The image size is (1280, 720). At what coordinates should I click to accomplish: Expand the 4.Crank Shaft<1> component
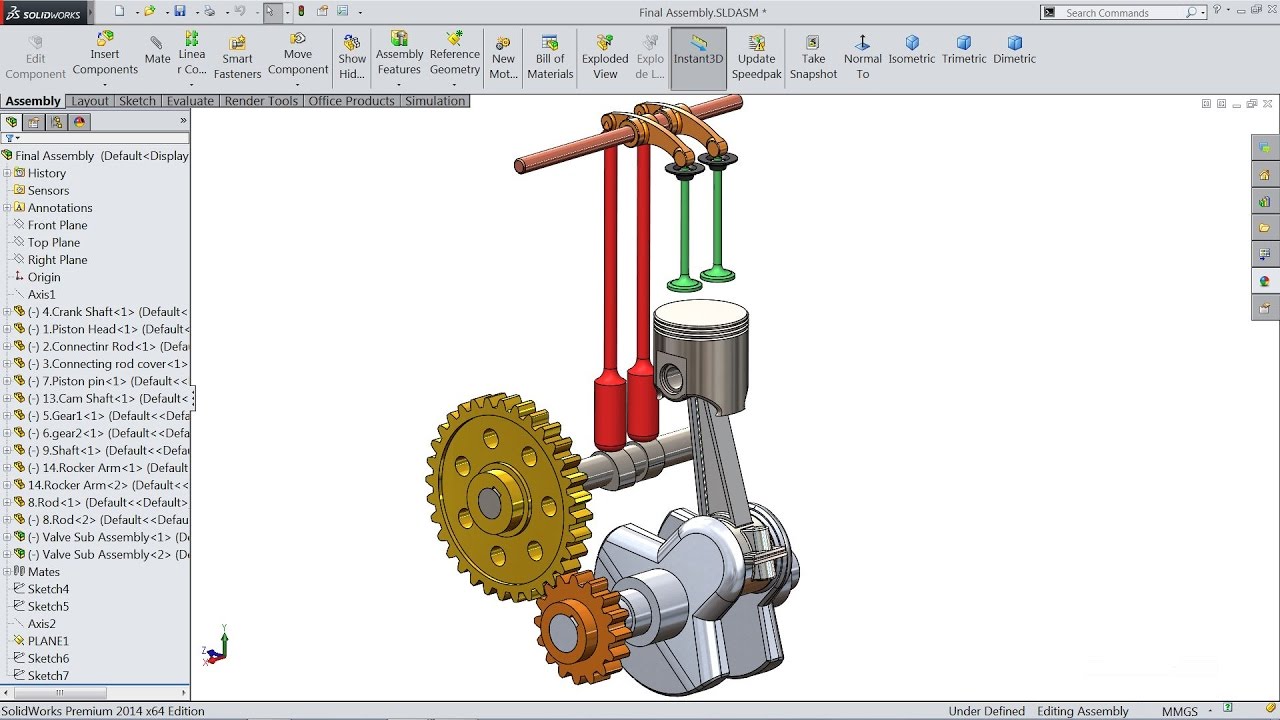click(x=7, y=312)
